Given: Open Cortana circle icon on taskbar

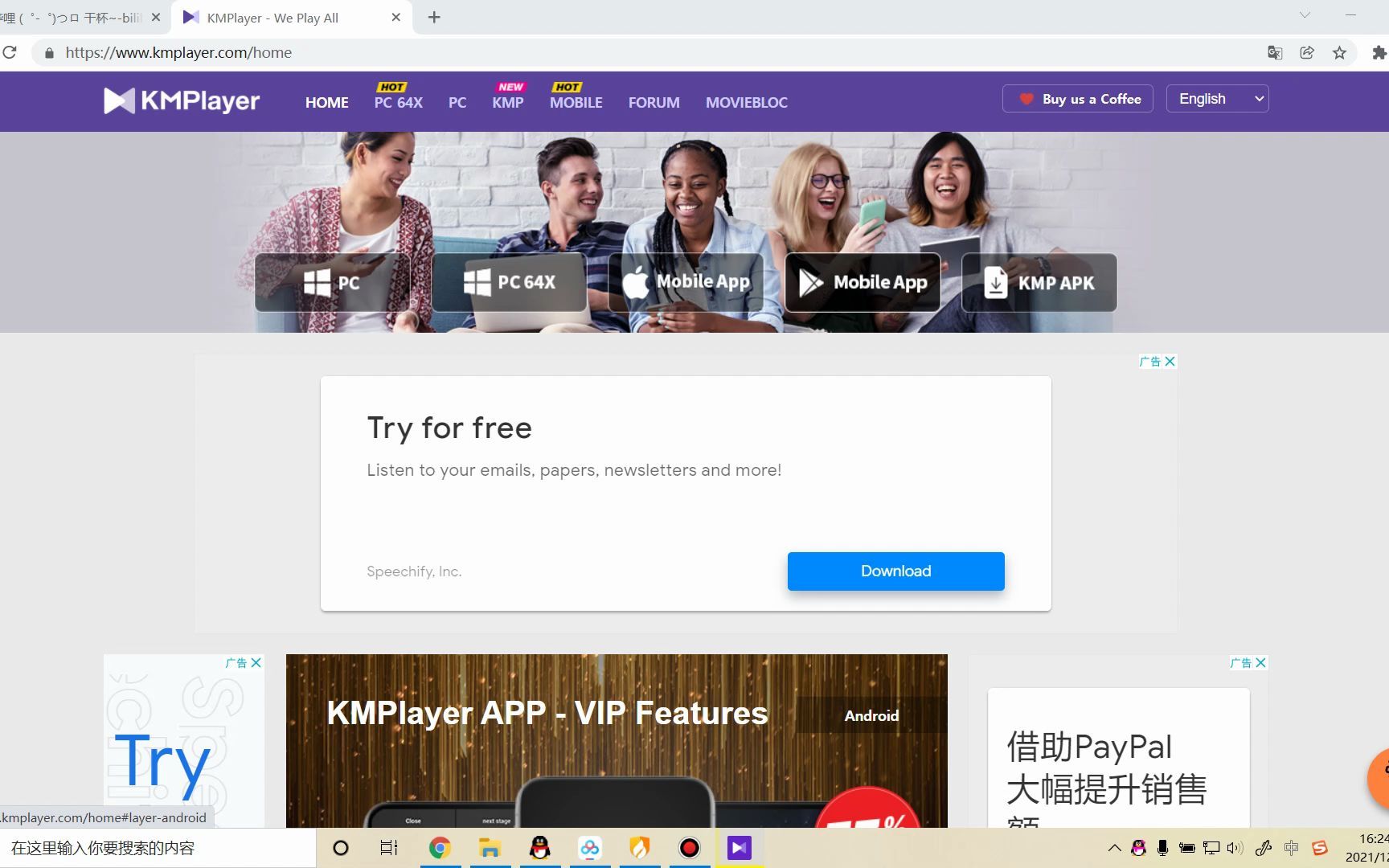Looking at the screenshot, I should (341, 848).
